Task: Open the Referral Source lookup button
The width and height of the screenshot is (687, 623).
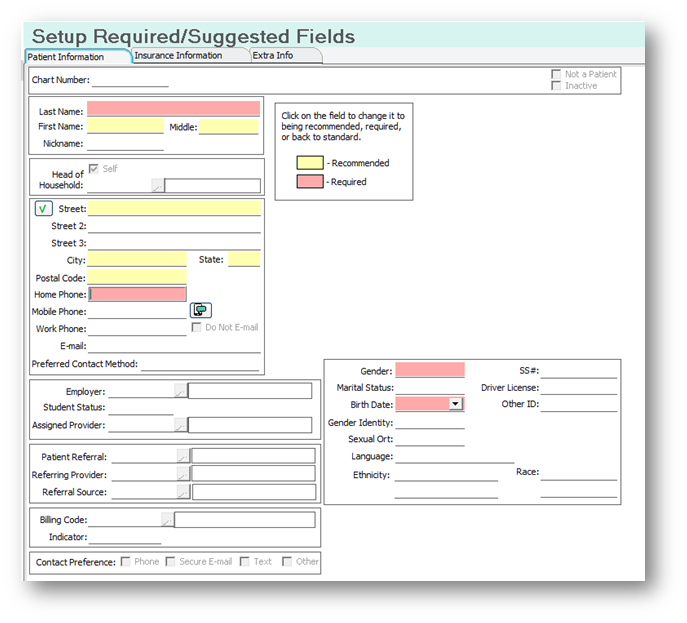Action: coord(183,492)
